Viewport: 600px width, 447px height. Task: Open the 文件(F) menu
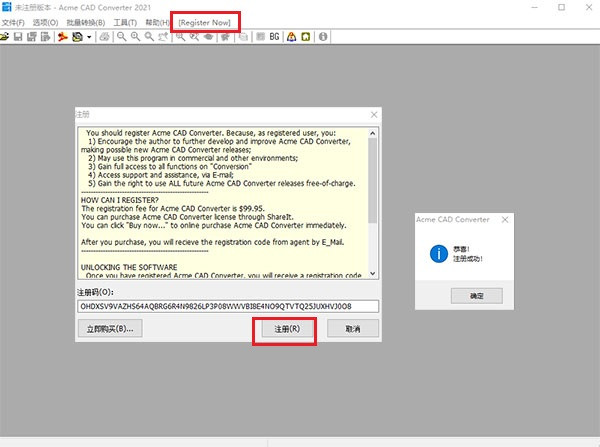tap(13, 21)
